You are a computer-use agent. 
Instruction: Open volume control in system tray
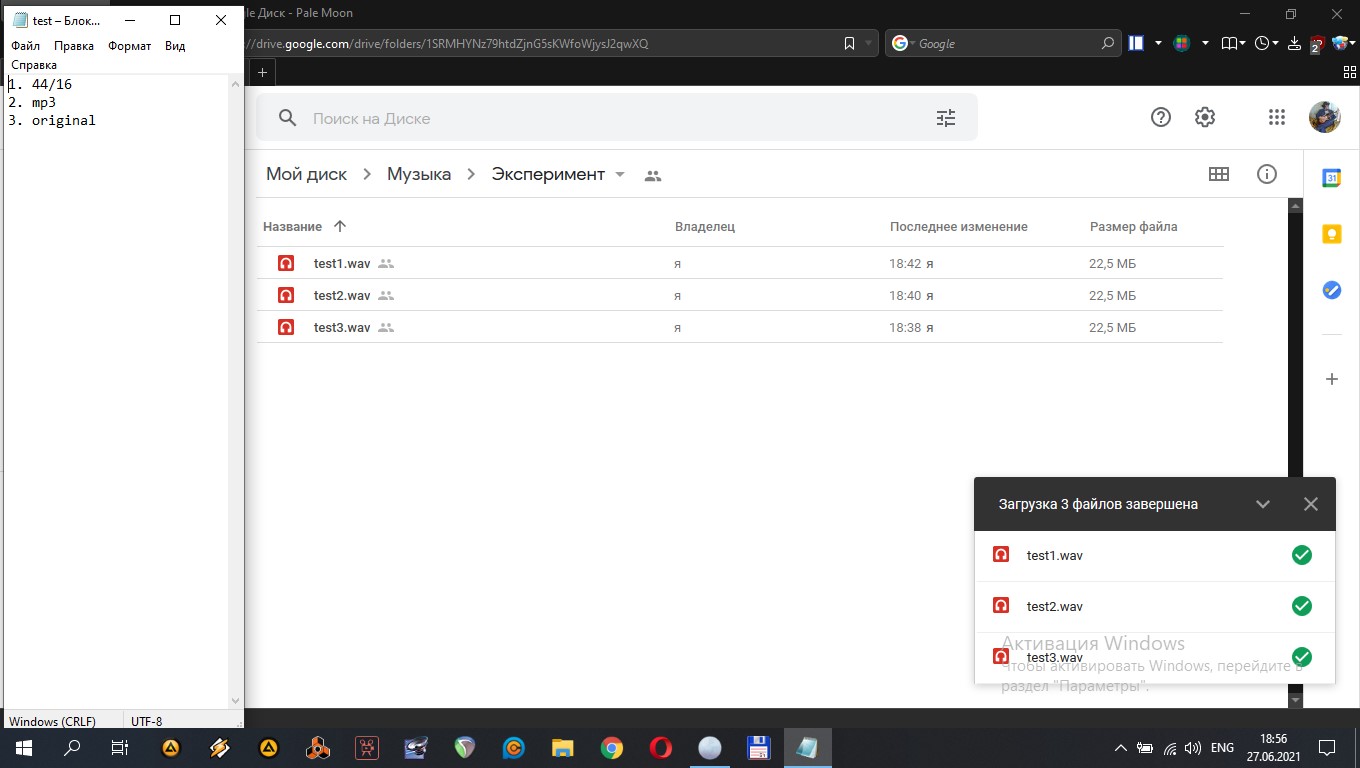click(1192, 748)
